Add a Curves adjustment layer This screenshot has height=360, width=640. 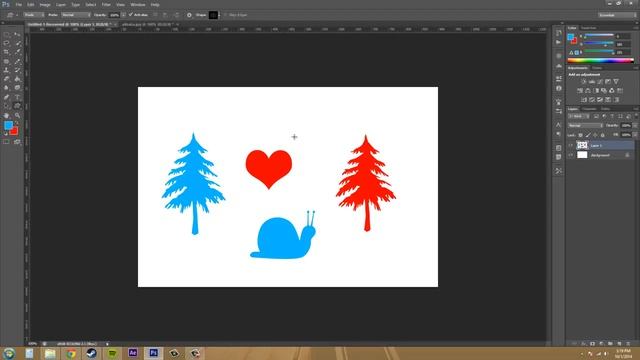600,82
